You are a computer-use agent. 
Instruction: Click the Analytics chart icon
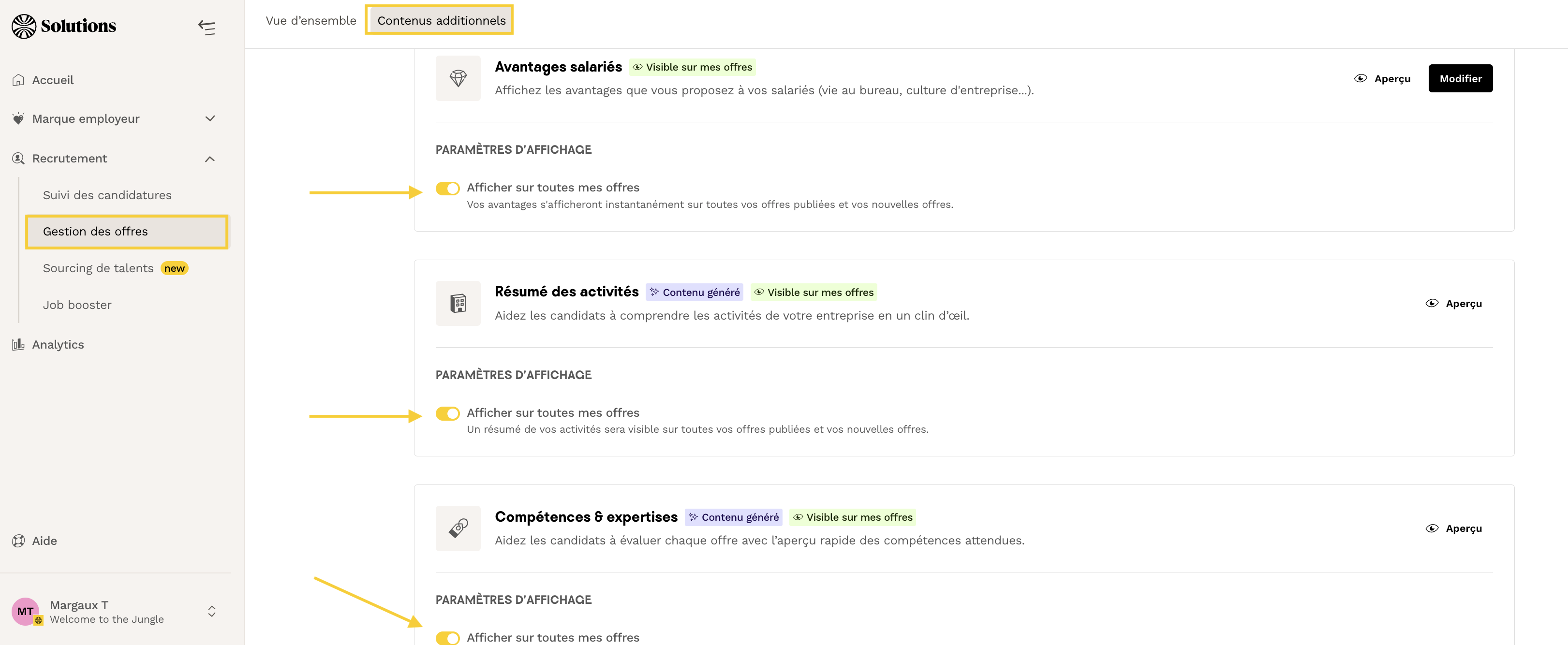coord(18,344)
